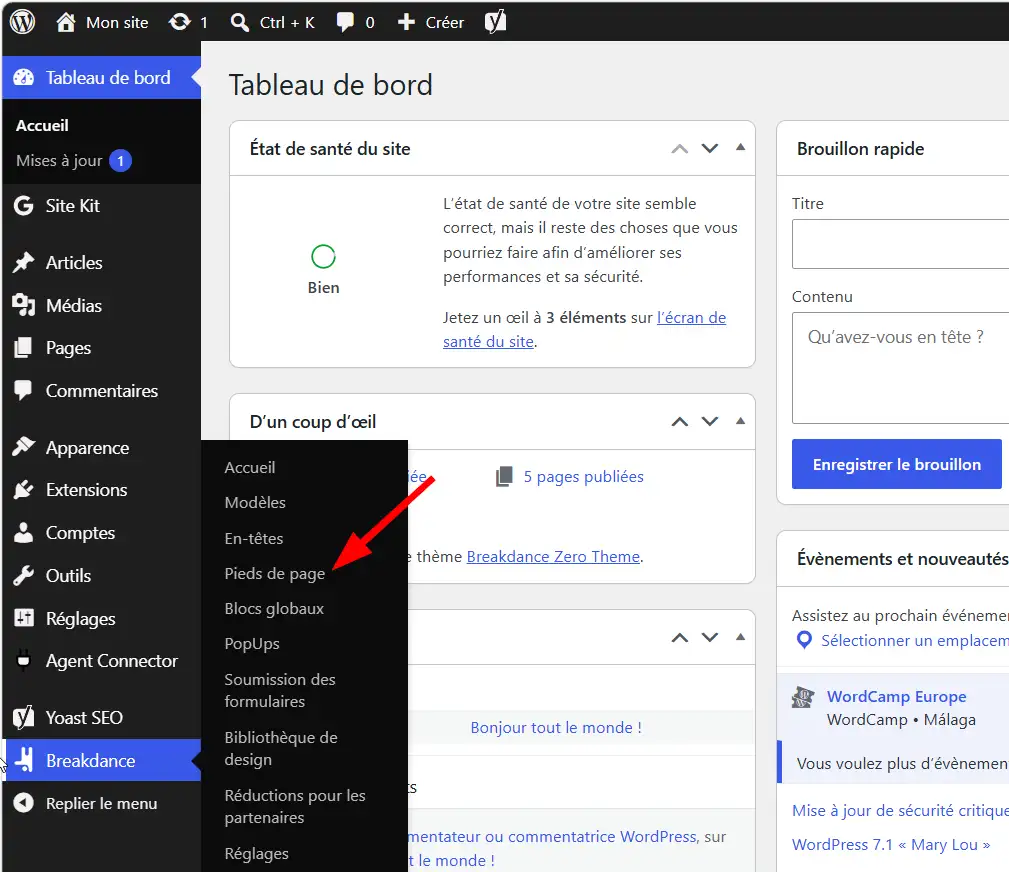
Task: Open the WordCamp Europe event link
Action: pyautogui.click(x=896, y=697)
